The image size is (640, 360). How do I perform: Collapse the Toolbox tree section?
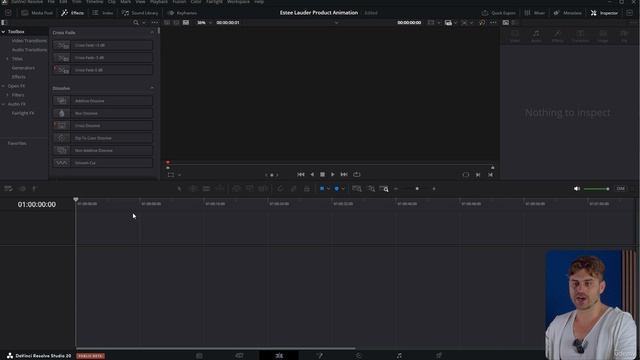3,31
